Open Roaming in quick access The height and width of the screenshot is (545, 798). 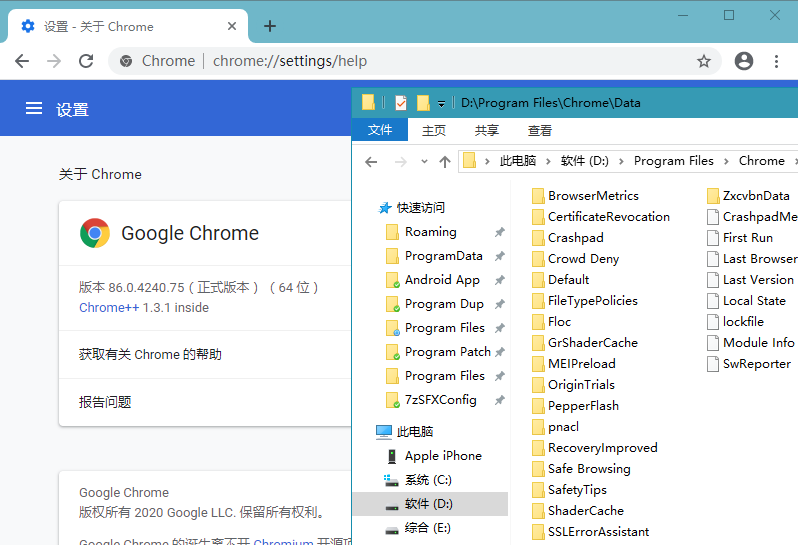tap(431, 232)
